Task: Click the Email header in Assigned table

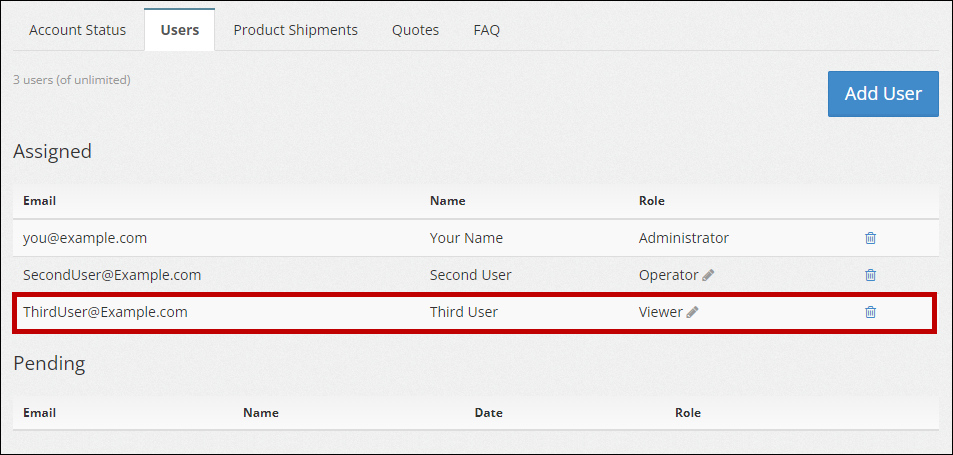Action: (39, 201)
